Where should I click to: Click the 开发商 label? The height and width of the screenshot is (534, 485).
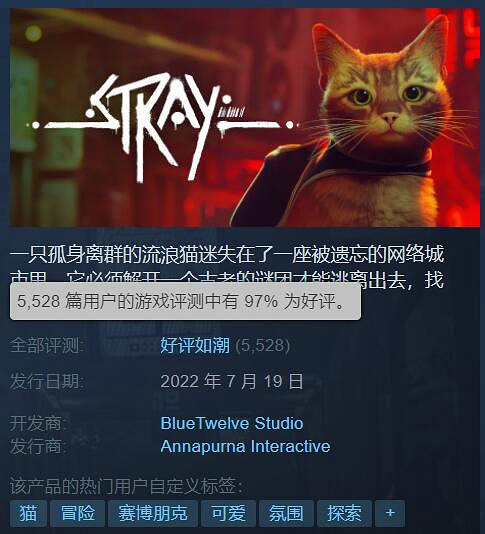click(x=37, y=423)
